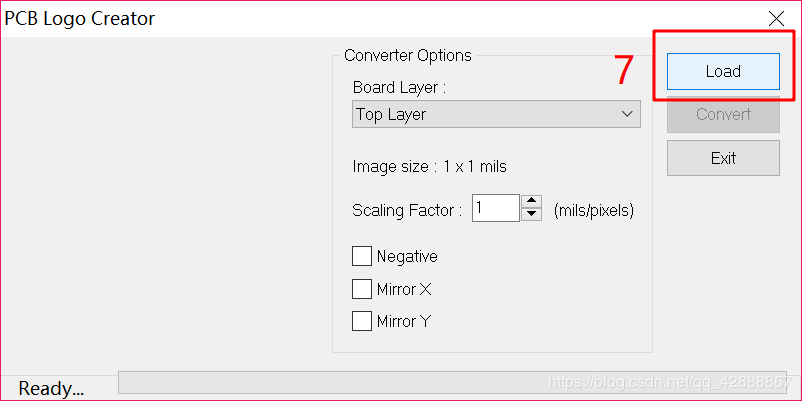Exit the PCB Logo Creator dialog
The height and width of the screenshot is (401, 802).
coord(723,158)
